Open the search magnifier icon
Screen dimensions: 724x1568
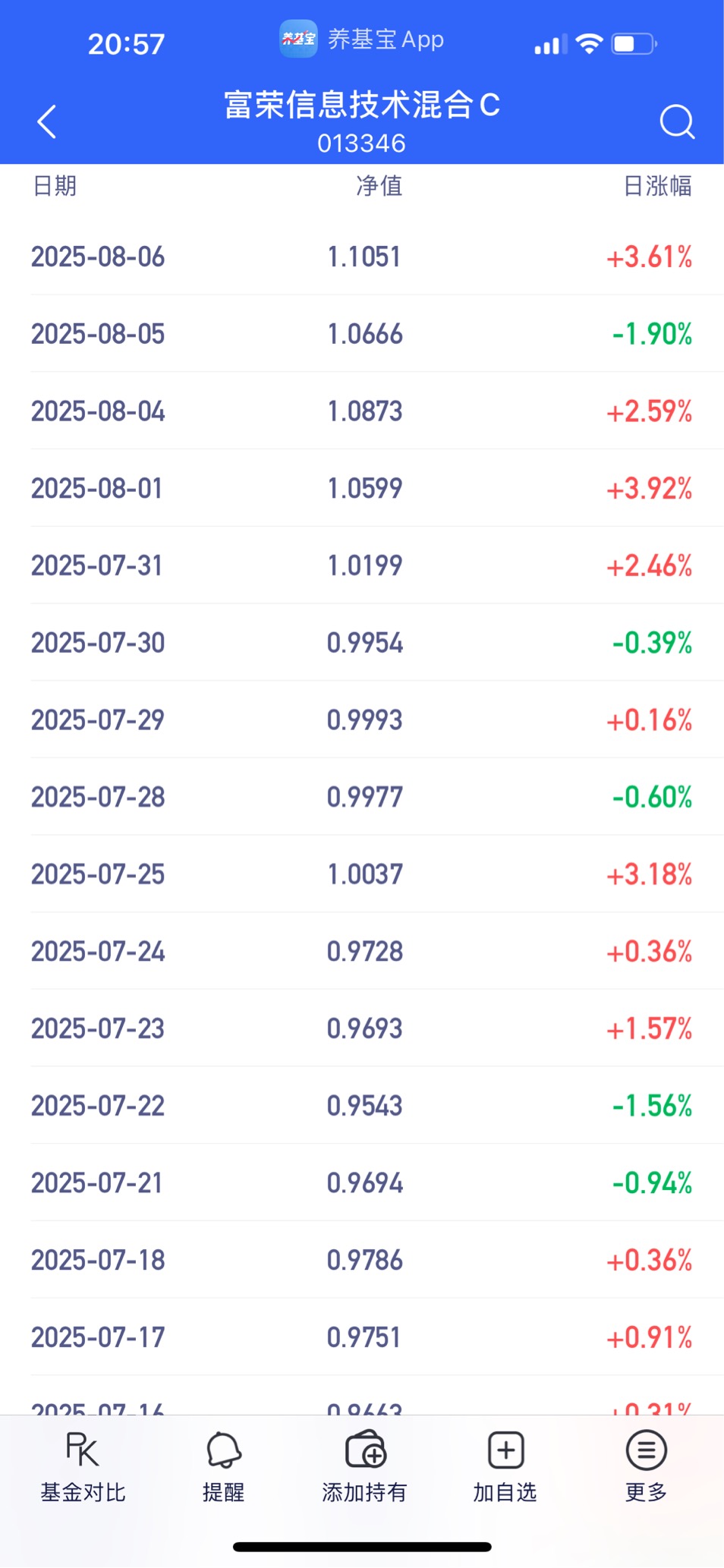[x=677, y=121]
